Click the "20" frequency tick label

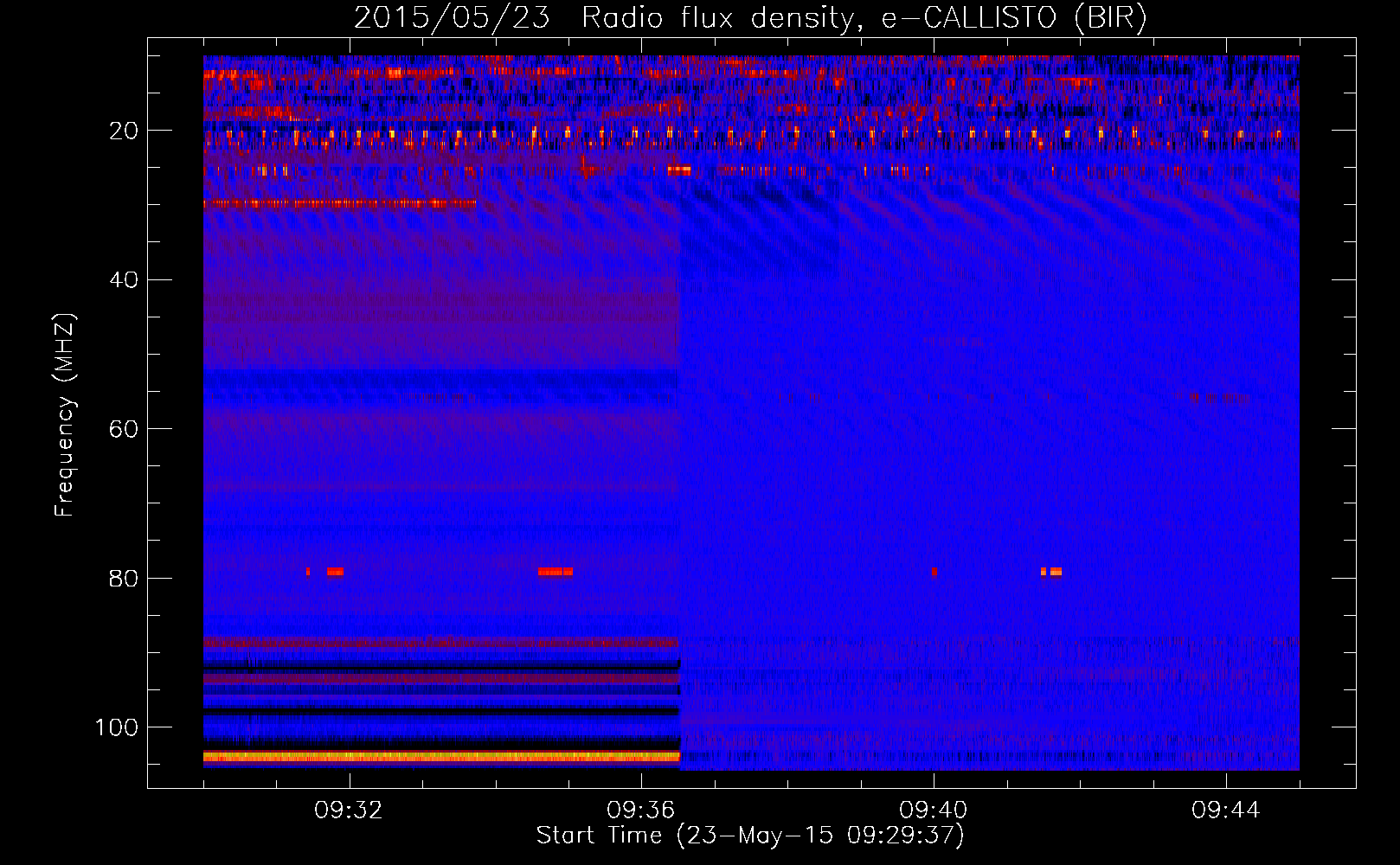[124, 131]
